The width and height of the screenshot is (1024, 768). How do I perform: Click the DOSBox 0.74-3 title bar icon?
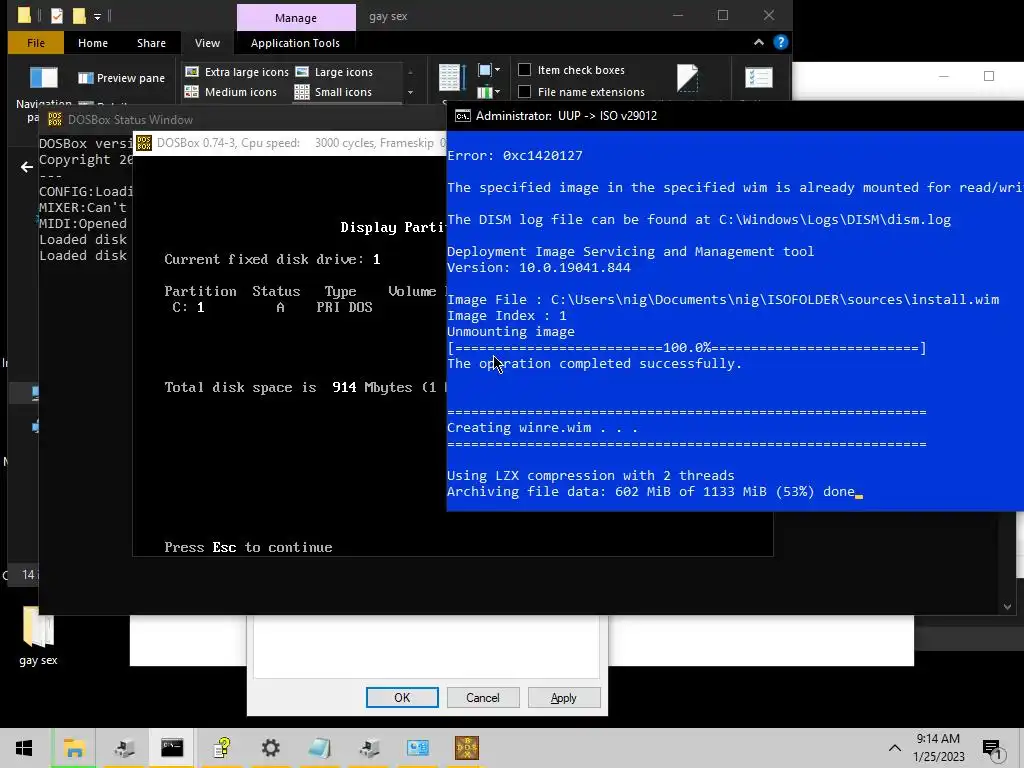(144, 143)
